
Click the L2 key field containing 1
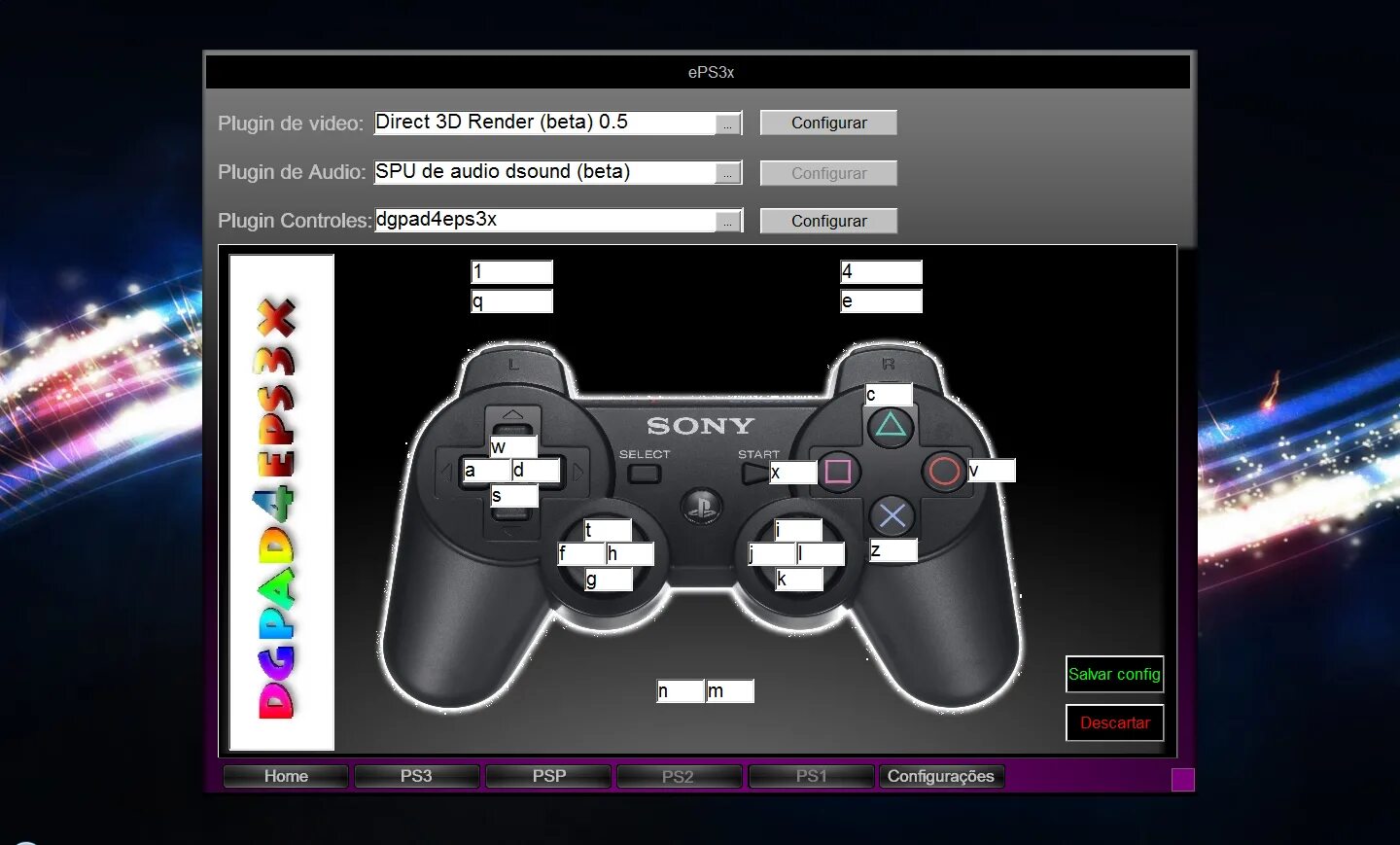(x=511, y=272)
